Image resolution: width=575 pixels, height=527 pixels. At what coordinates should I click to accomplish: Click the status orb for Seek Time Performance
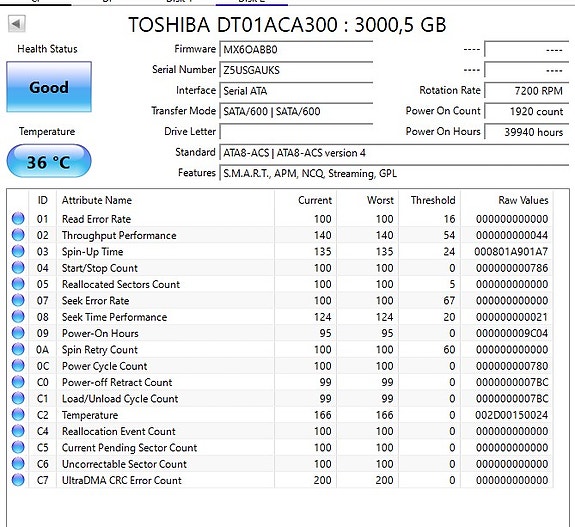[18, 316]
